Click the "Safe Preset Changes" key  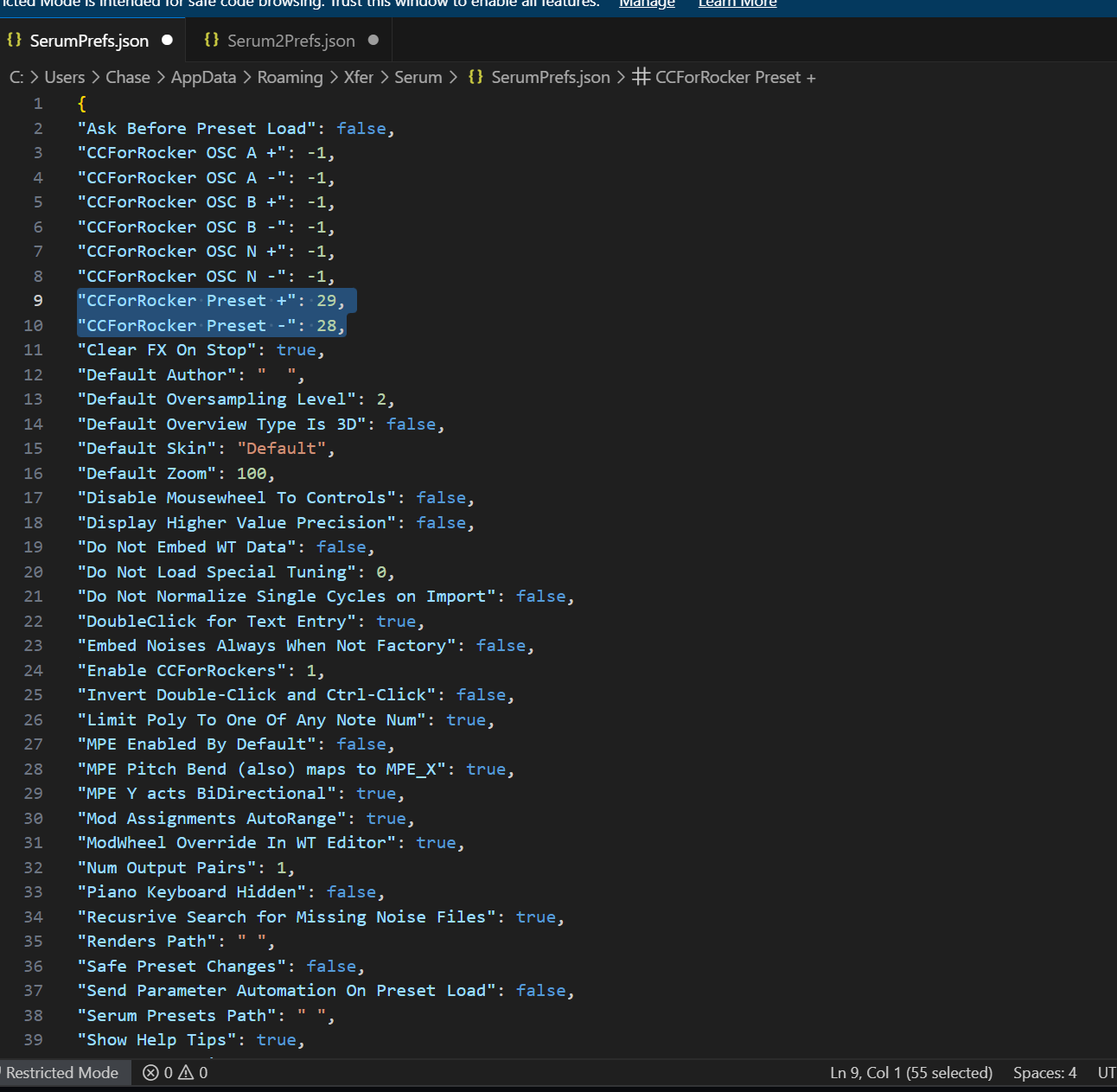(x=182, y=967)
